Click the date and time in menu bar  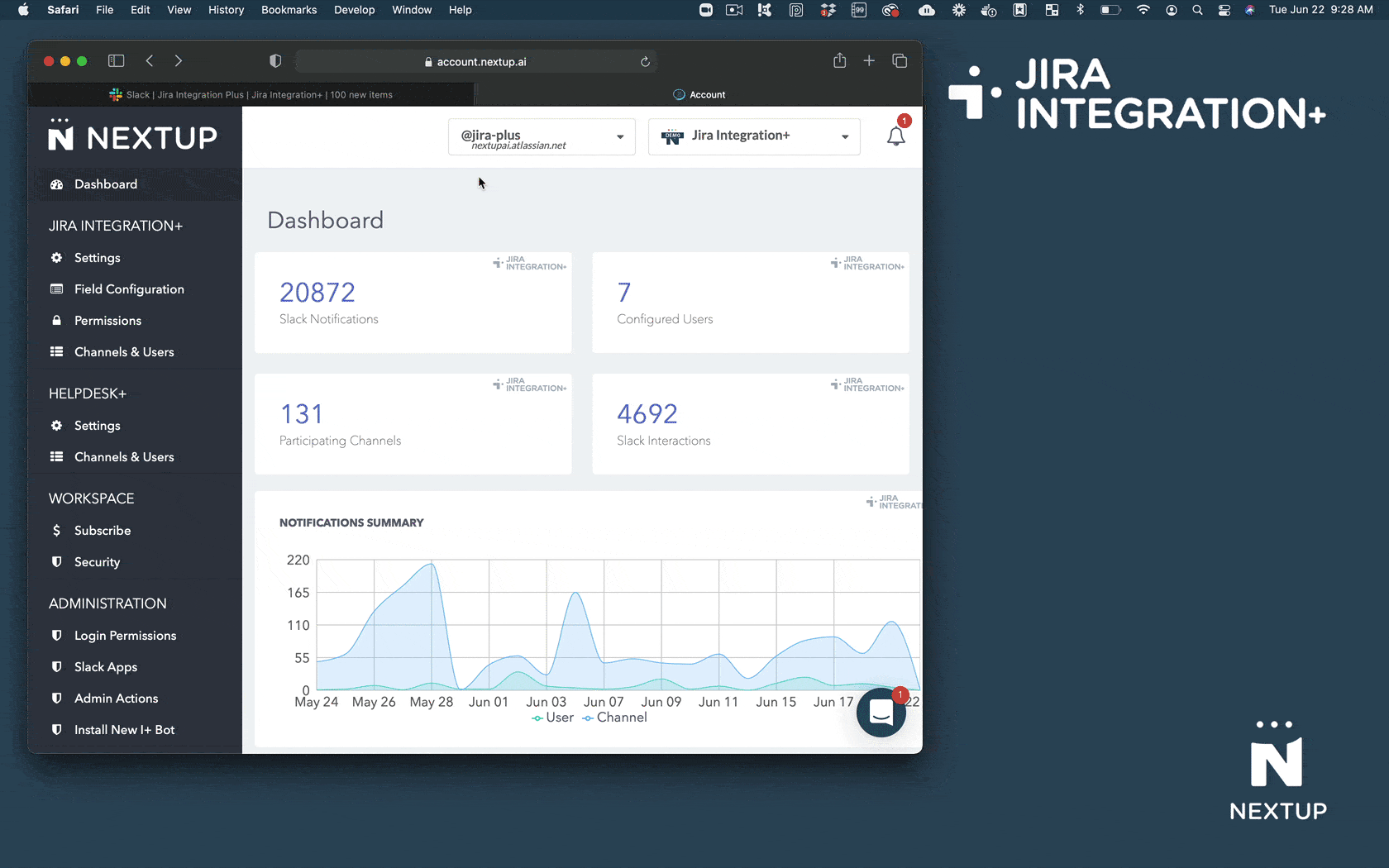pyautogui.click(x=1320, y=10)
